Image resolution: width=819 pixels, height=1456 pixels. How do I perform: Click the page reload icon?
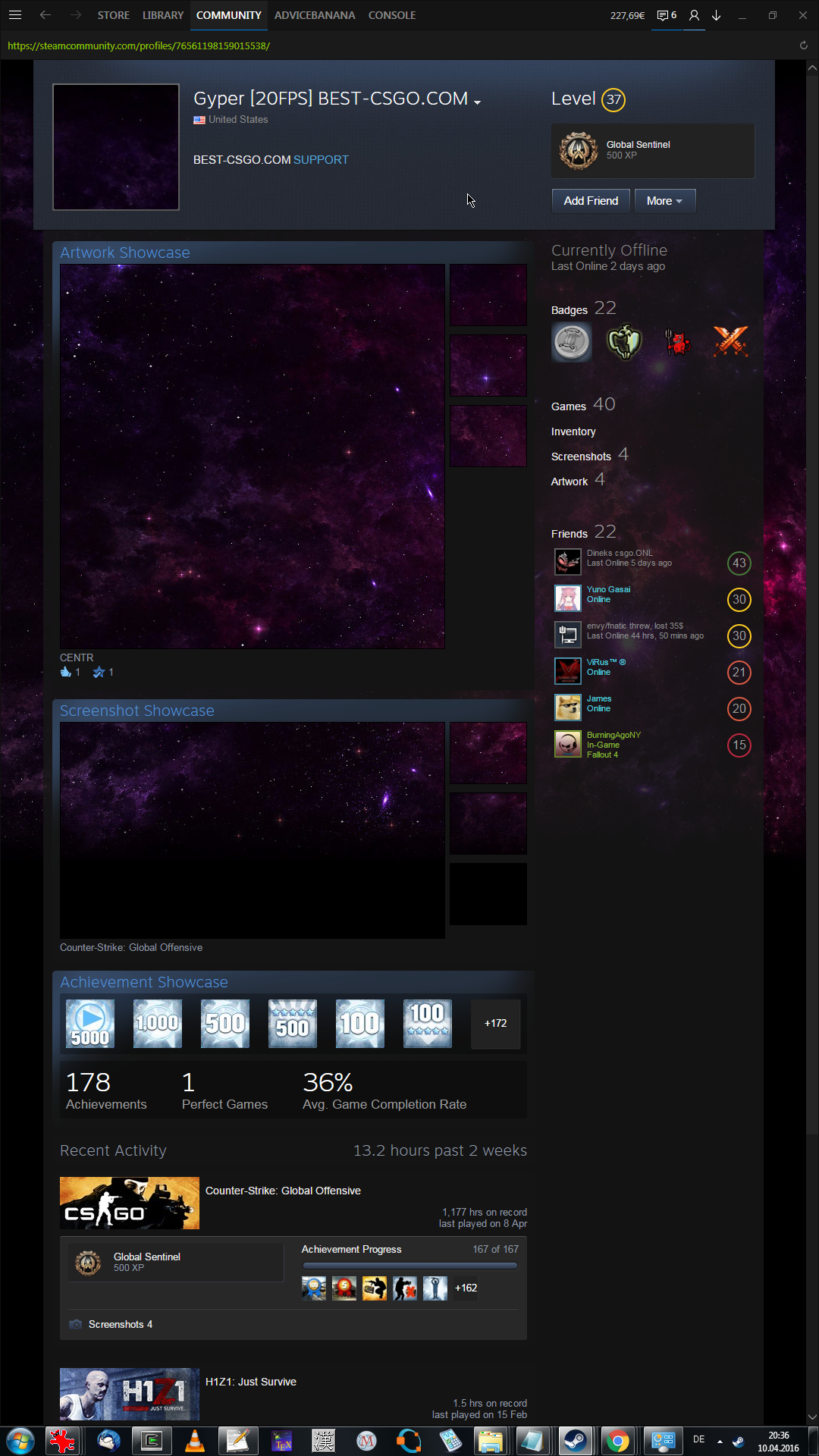[x=803, y=45]
